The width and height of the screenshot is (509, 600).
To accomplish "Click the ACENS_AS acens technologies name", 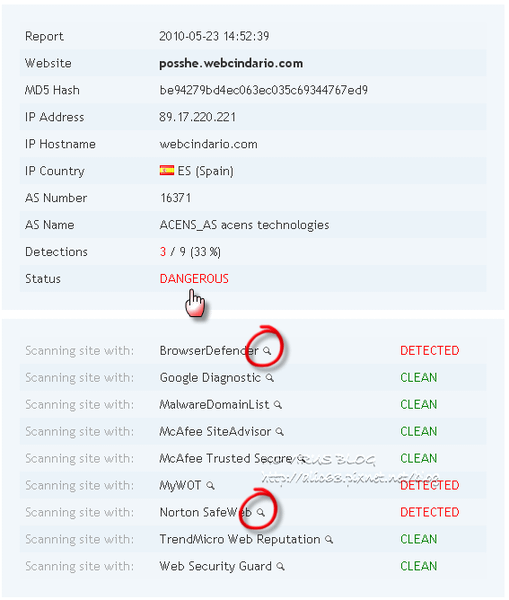I will [x=244, y=225].
